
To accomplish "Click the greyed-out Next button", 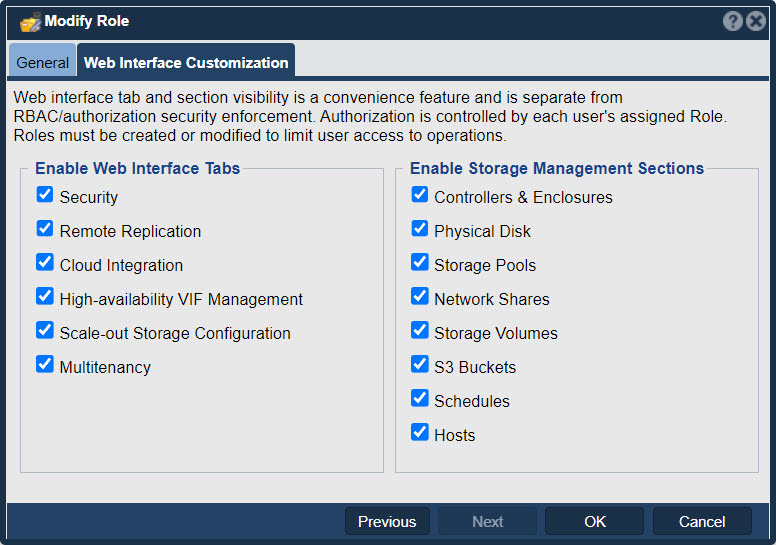I will (x=487, y=521).
